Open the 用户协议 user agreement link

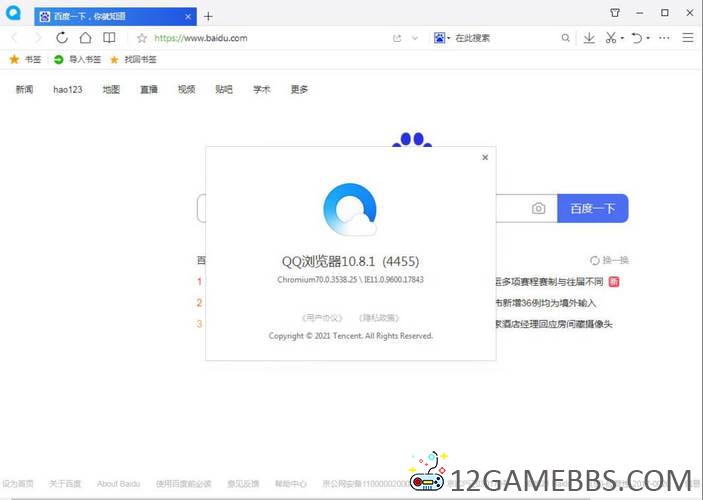pos(322,318)
